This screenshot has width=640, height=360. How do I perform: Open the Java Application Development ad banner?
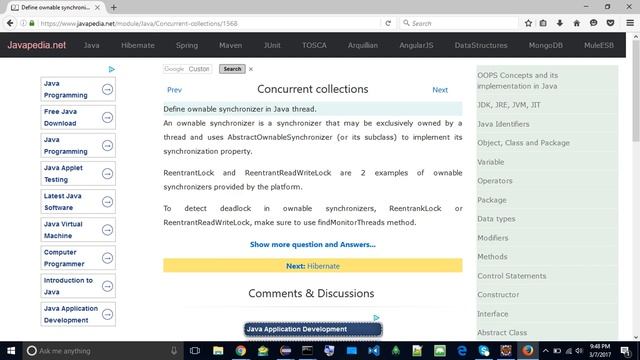click(x=313, y=329)
